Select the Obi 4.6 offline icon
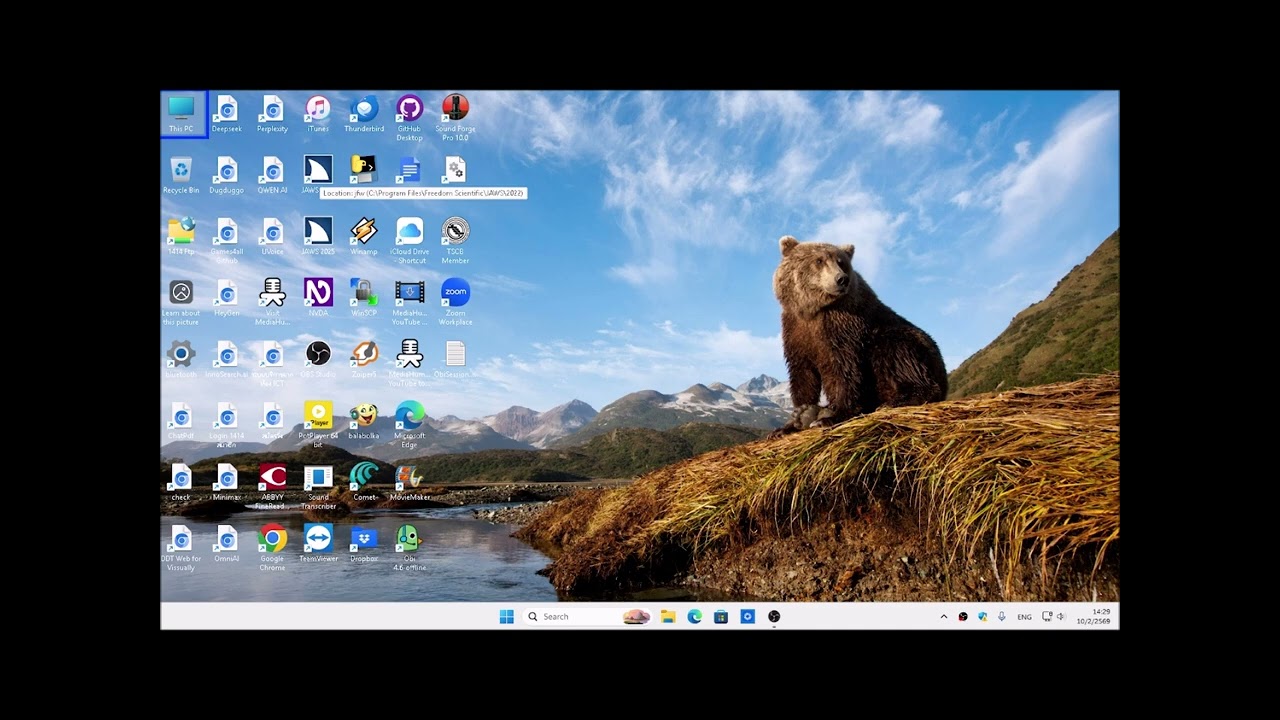The width and height of the screenshot is (1280, 720). (x=409, y=548)
